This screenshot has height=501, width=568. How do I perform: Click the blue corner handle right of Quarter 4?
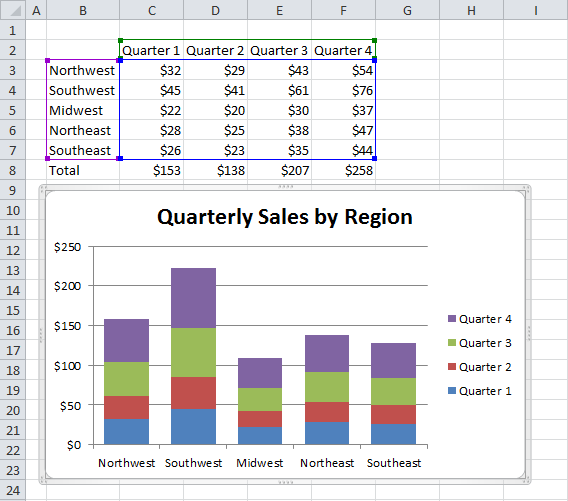click(375, 60)
